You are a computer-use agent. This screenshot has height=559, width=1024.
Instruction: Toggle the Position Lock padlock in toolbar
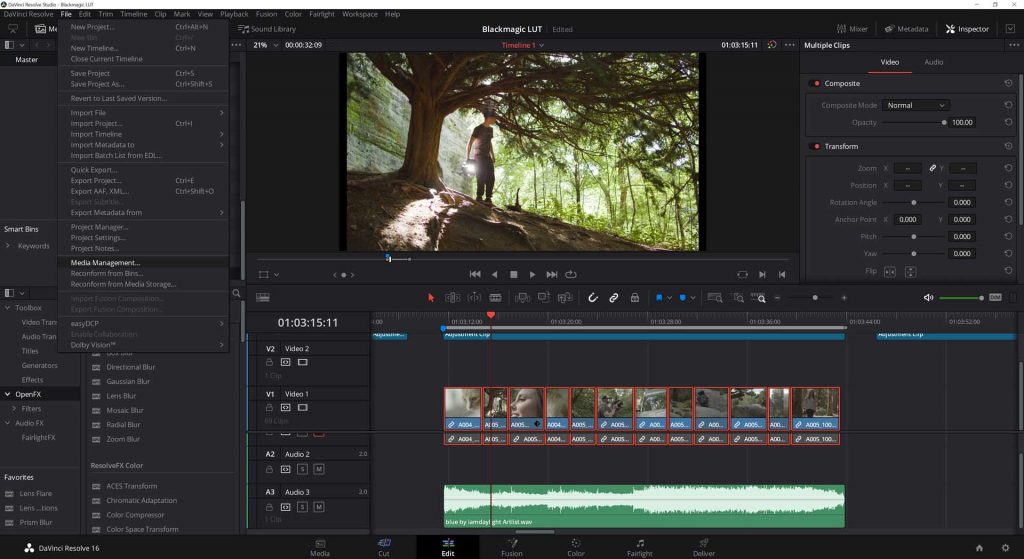tap(635, 298)
